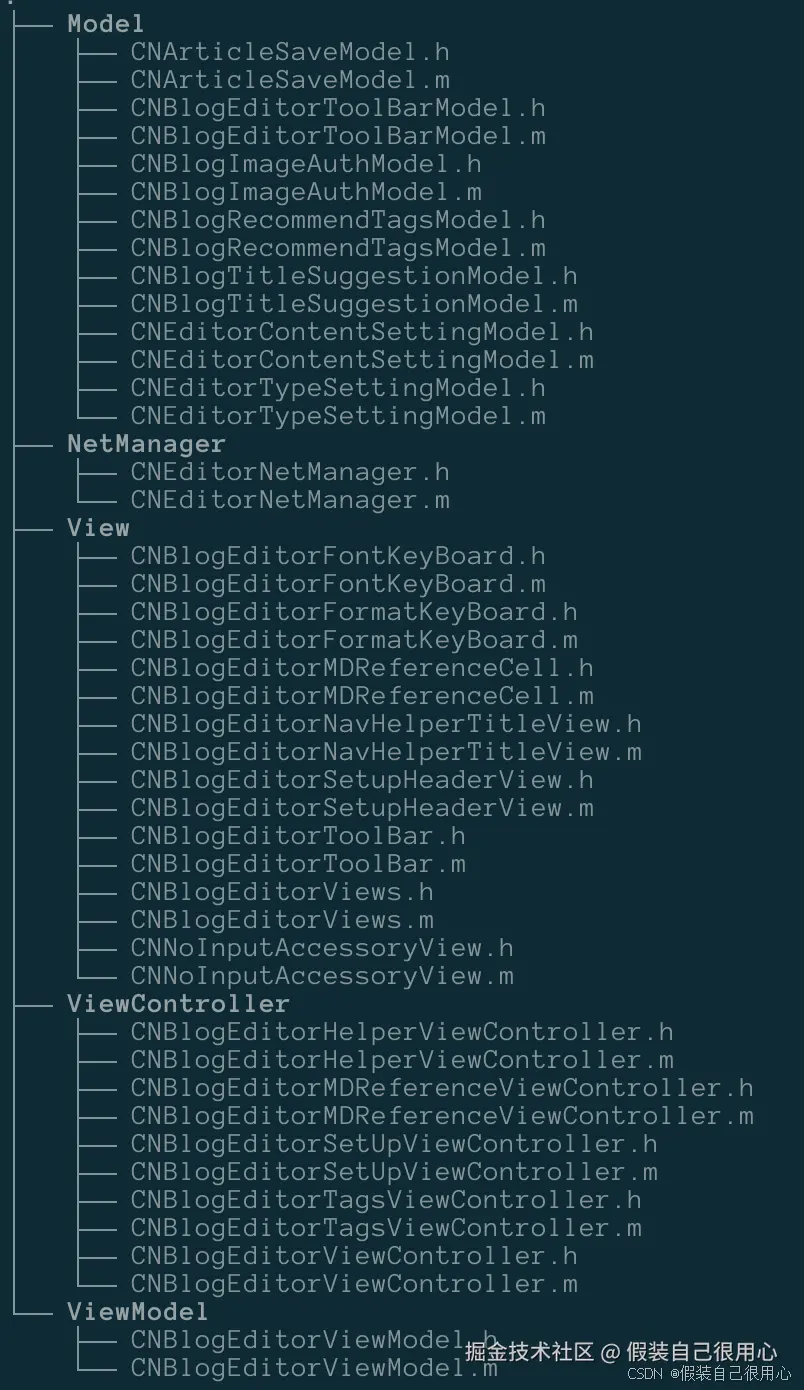Click the View folder heading
Viewport: 804px width, 1390px height.
(x=98, y=527)
